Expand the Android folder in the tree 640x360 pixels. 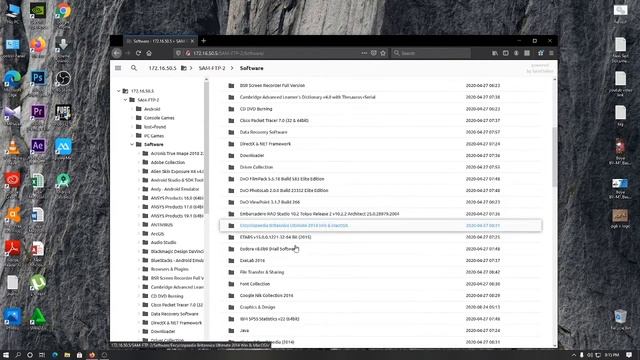click(x=132, y=109)
